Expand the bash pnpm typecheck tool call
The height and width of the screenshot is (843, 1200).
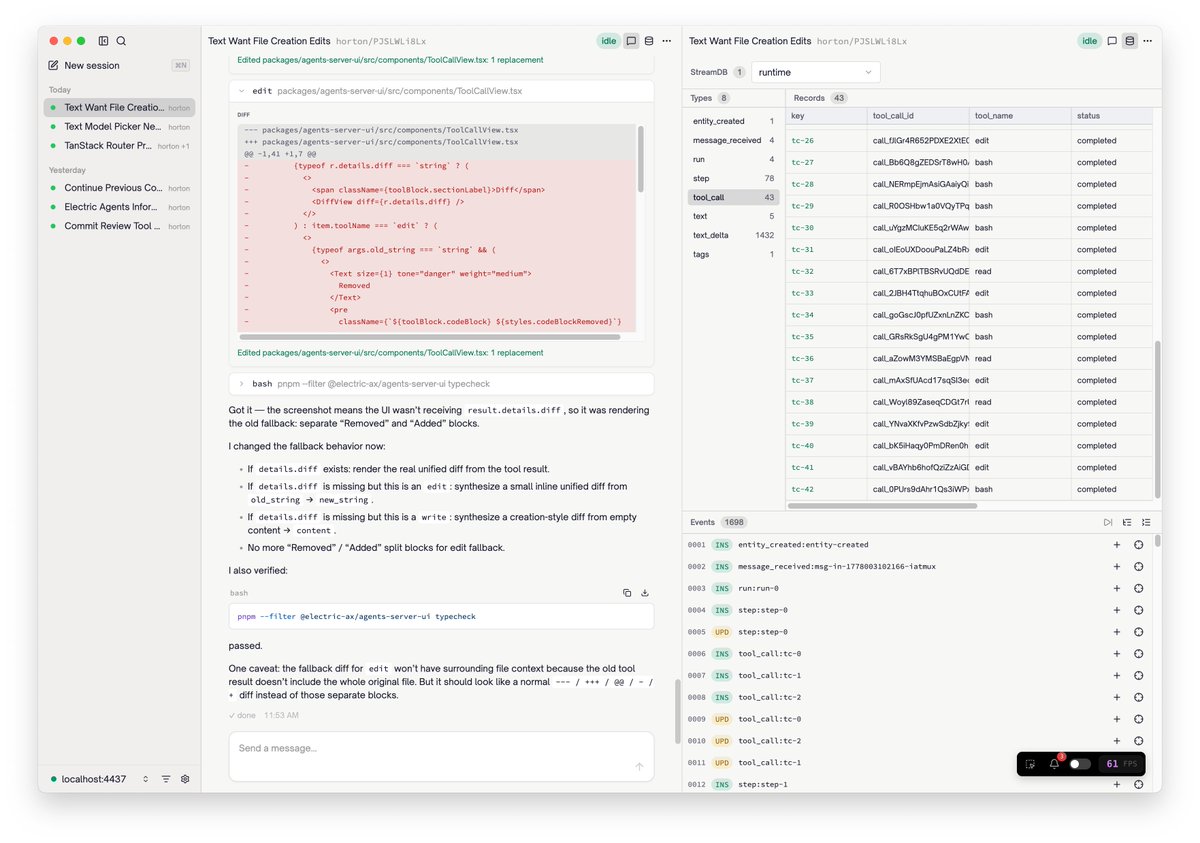coord(442,384)
